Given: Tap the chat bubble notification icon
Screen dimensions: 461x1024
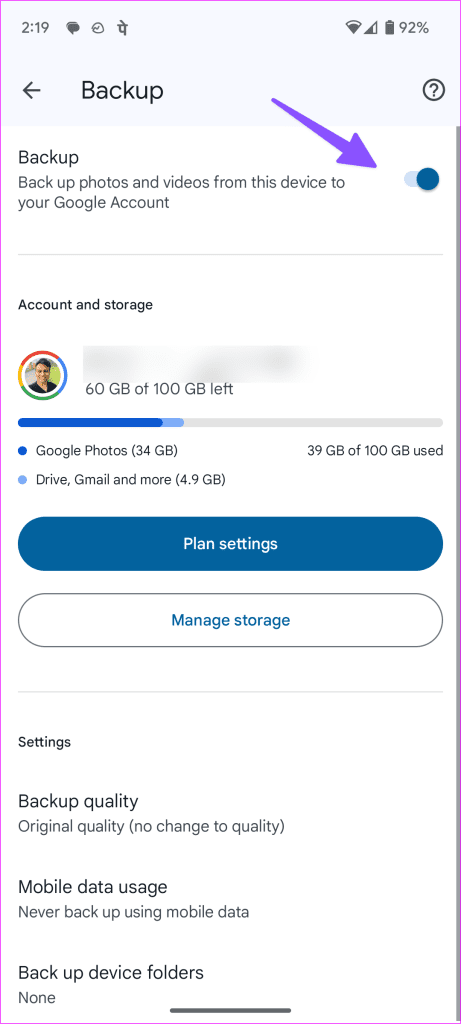Looking at the screenshot, I should pyautogui.click(x=73, y=28).
